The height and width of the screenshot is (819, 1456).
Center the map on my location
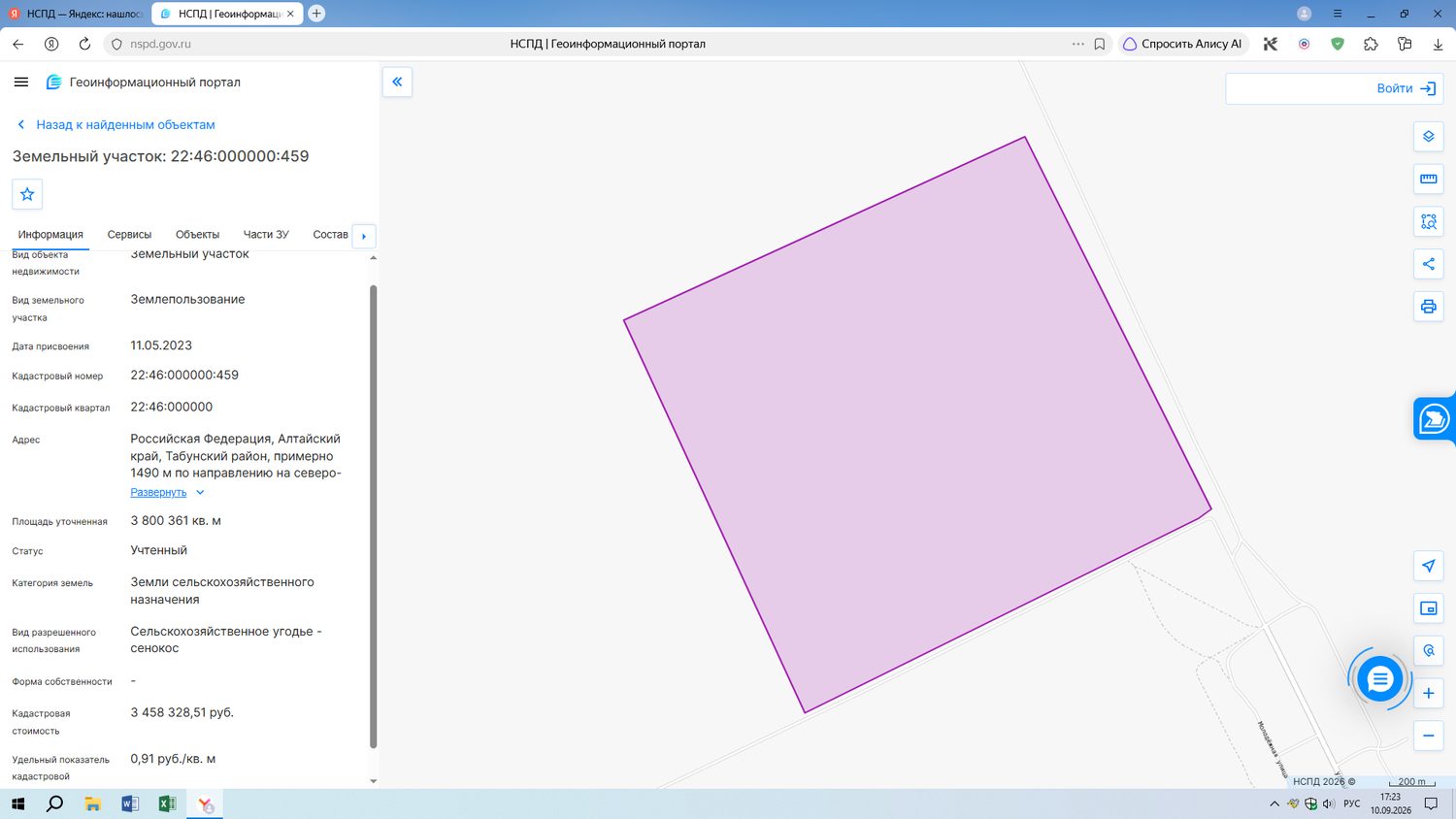click(1428, 566)
